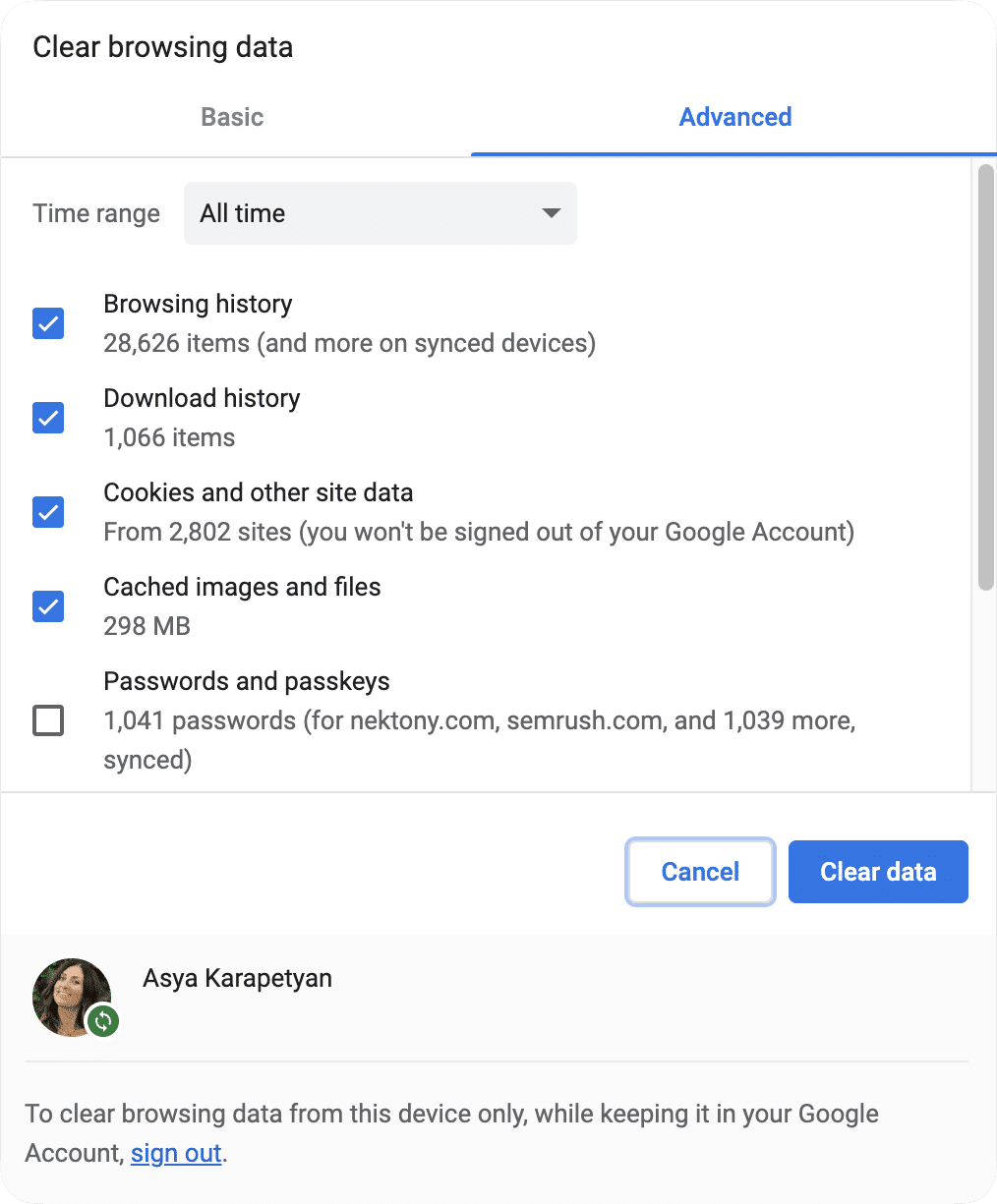Click the Clear data button
The height and width of the screenshot is (1204, 997).
pyautogui.click(x=877, y=872)
